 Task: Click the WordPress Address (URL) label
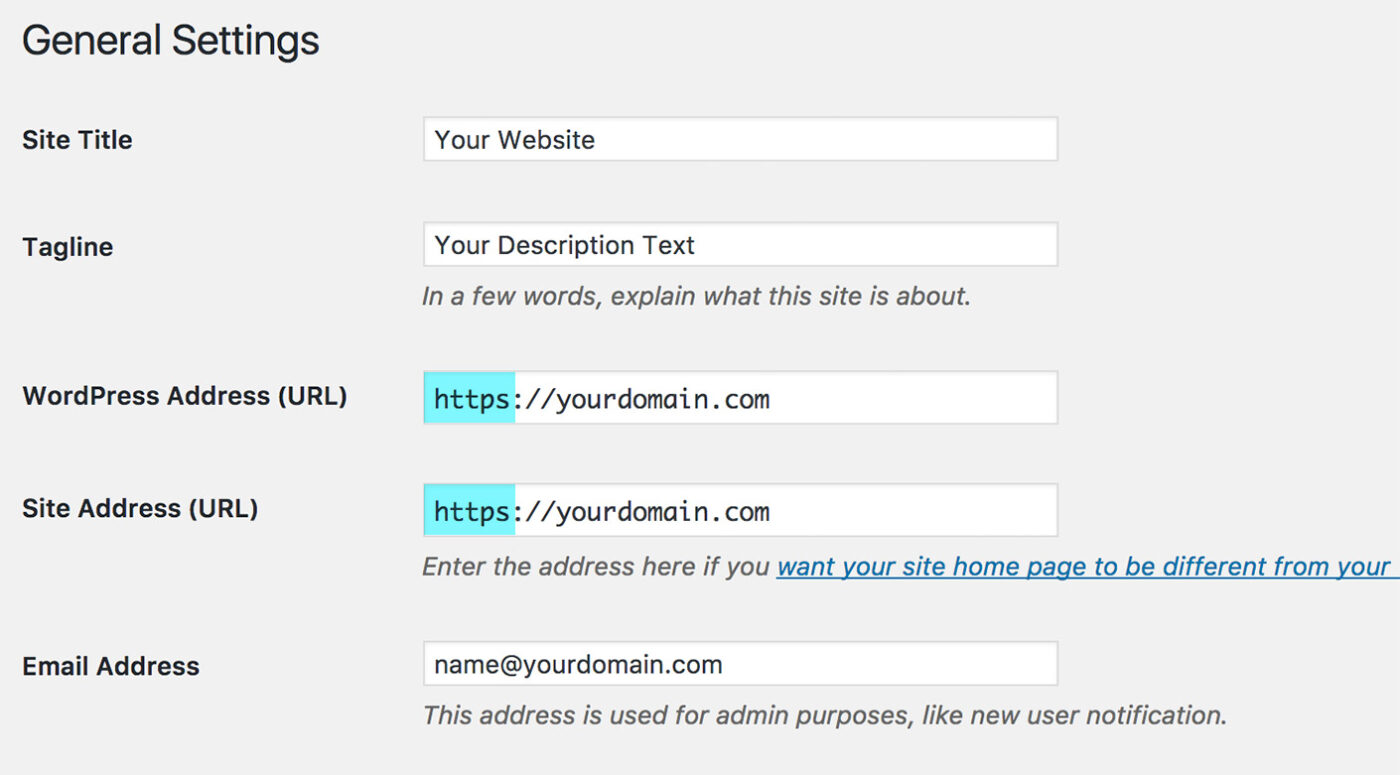pyautogui.click(x=184, y=396)
